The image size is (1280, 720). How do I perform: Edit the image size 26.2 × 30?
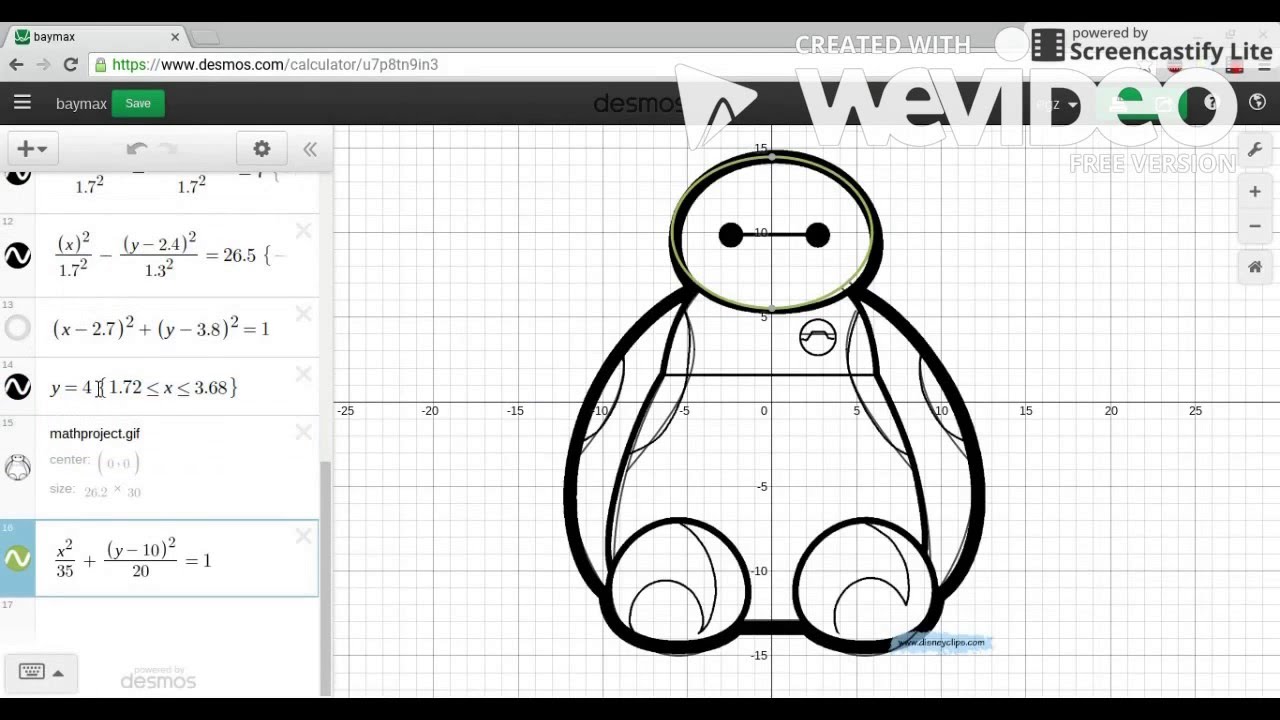point(113,492)
